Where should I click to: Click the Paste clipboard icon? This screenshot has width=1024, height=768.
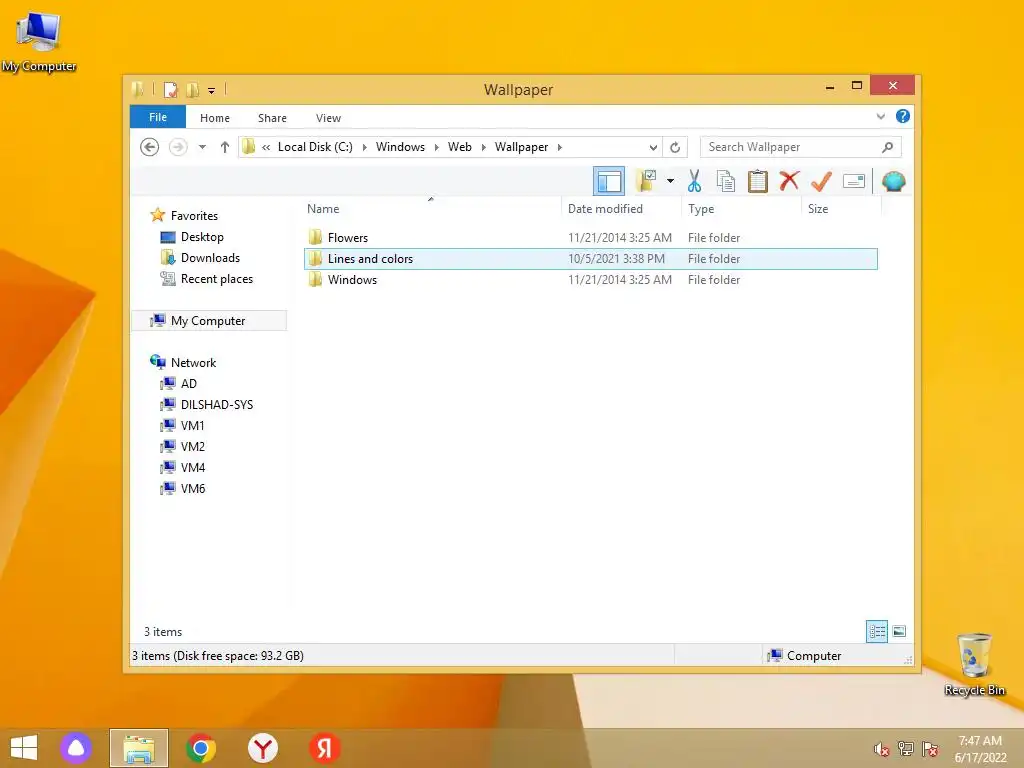pyautogui.click(x=758, y=181)
